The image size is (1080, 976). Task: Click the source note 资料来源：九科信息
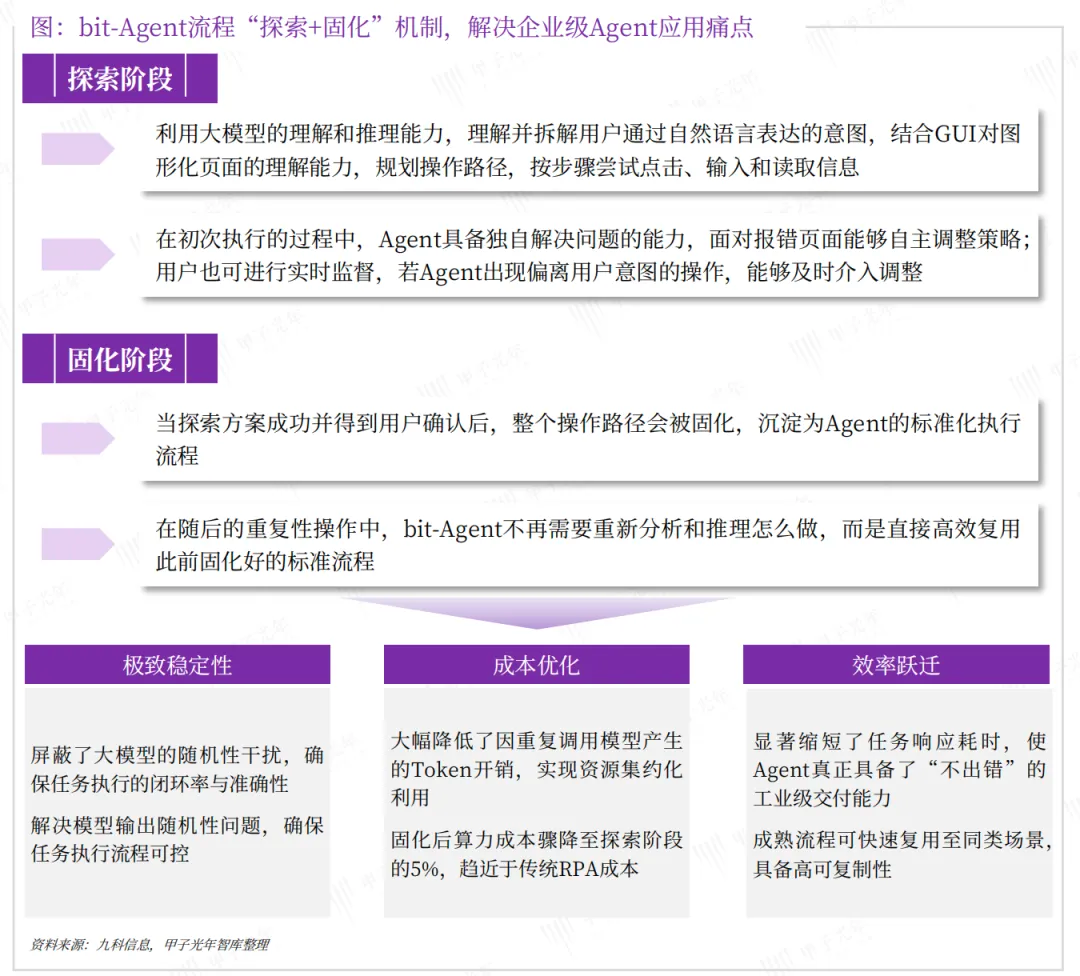[x=150, y=944]
